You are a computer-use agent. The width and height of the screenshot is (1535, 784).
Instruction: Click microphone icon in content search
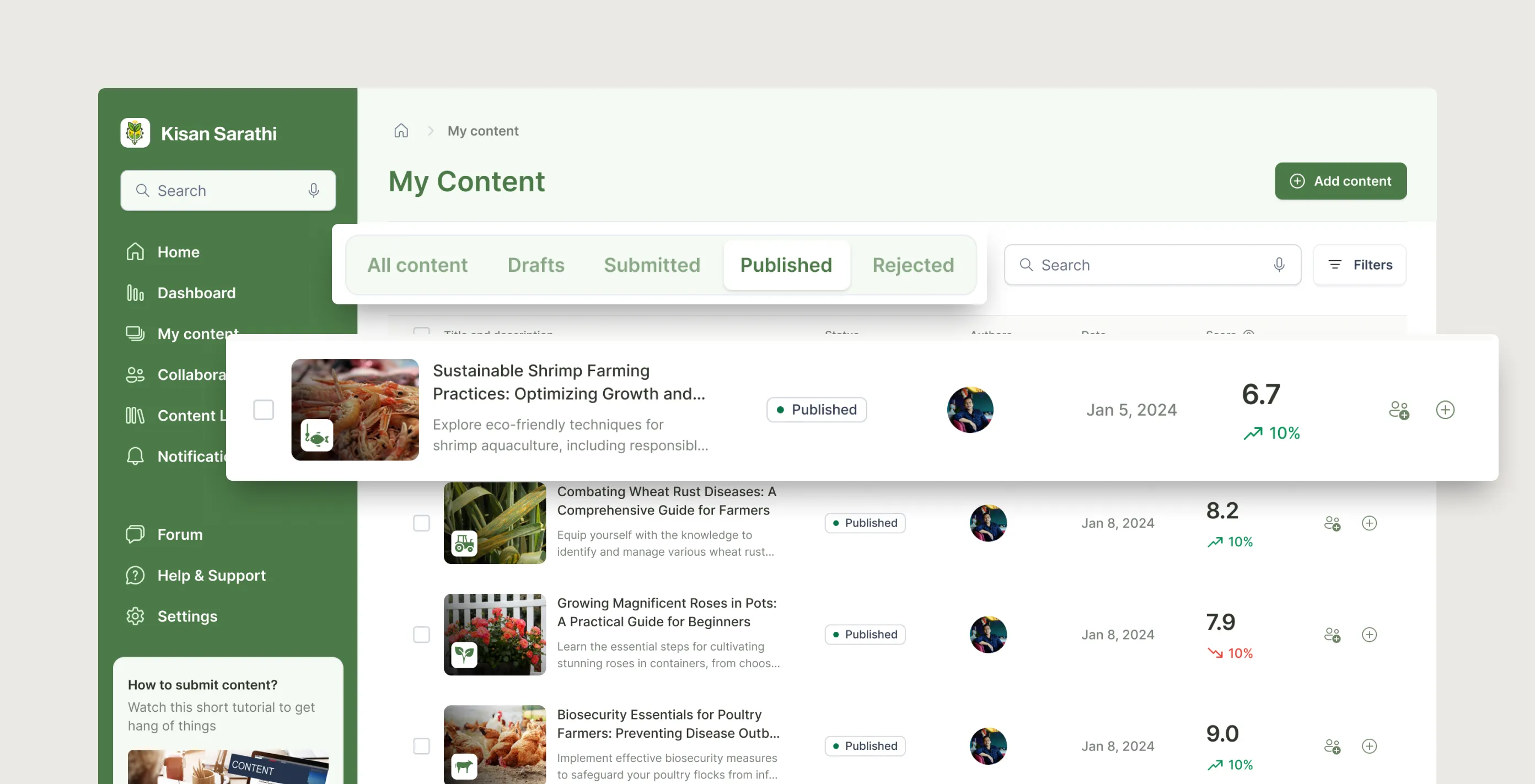[1279, 265]
